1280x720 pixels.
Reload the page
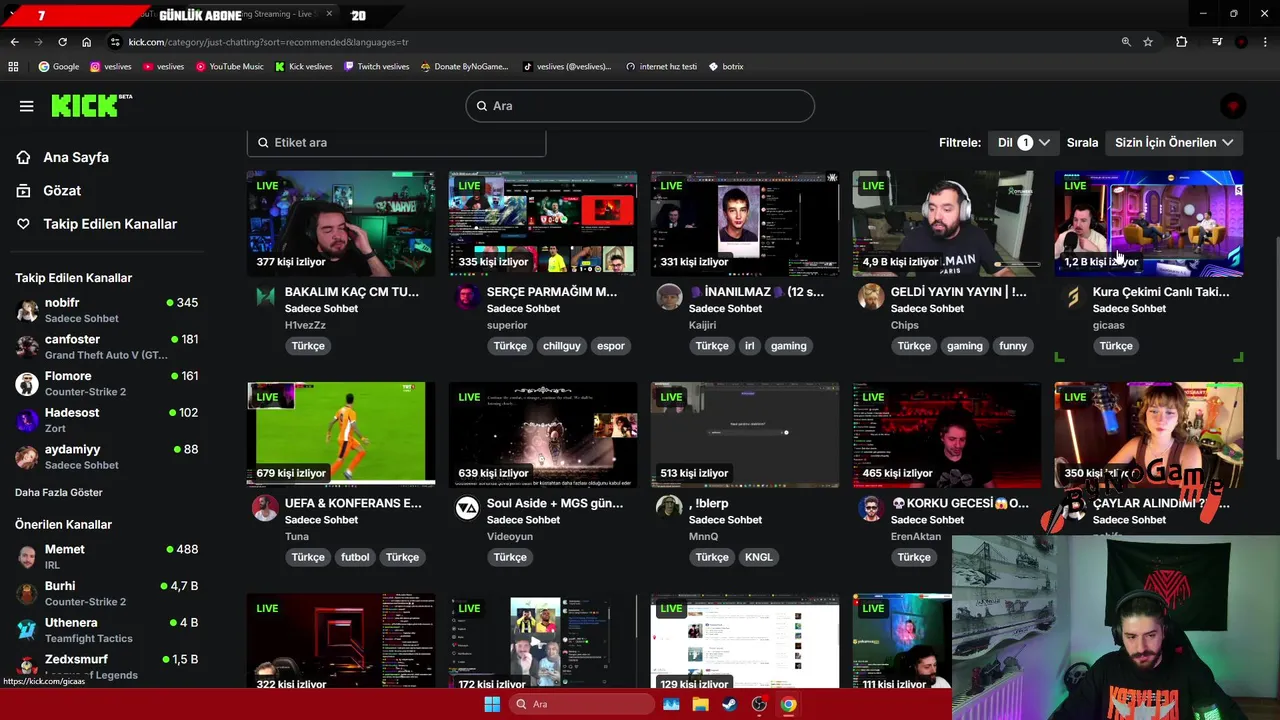[62, 42]
